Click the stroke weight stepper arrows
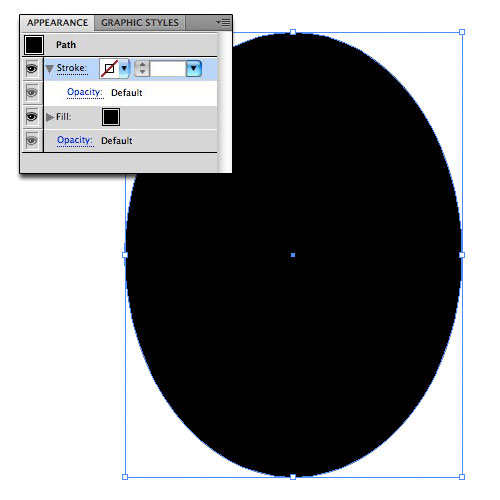This screenshot has height=500, width=500. pos(142,69)
